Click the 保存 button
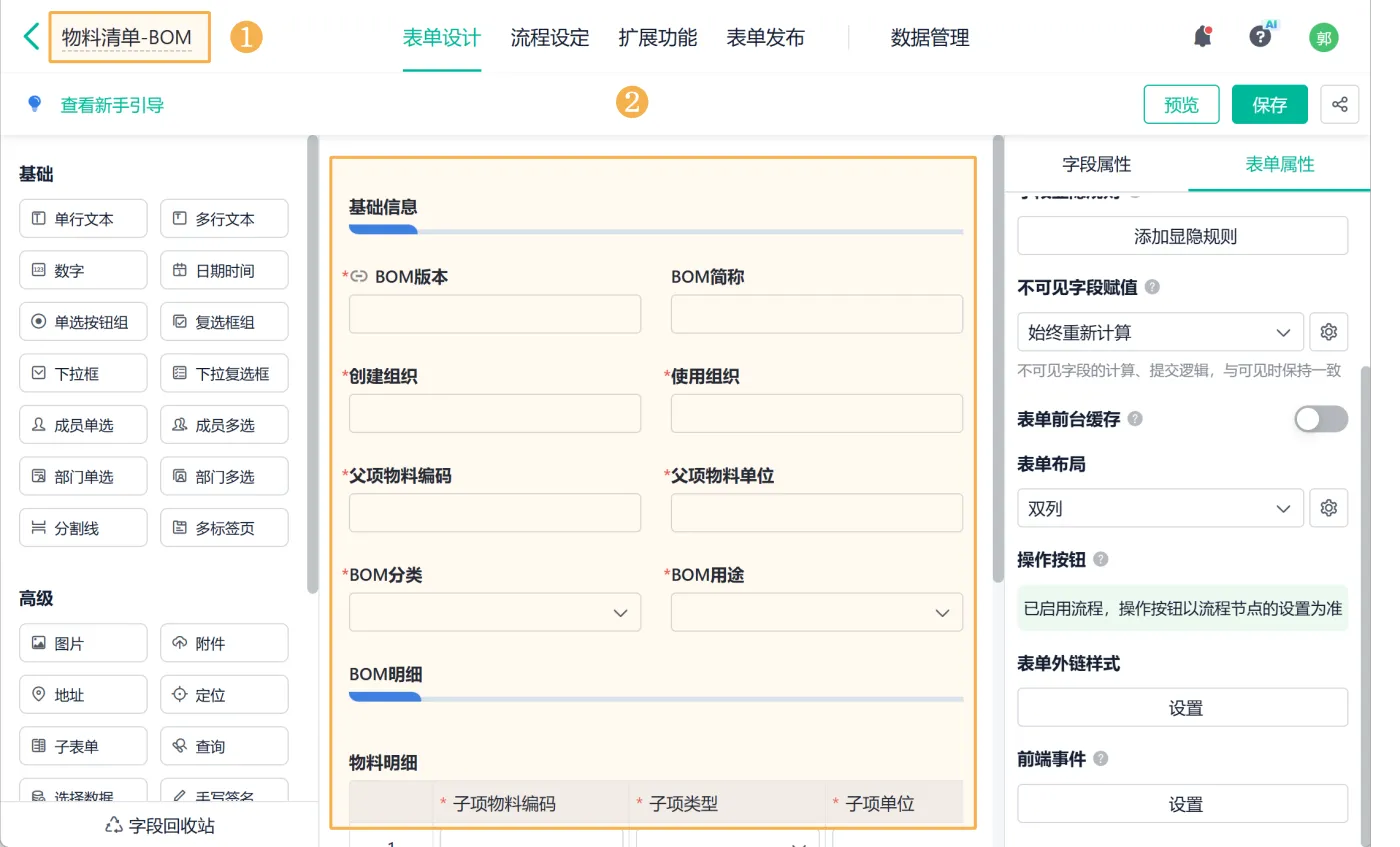 pyautogui.click(x=1269, y=104)
